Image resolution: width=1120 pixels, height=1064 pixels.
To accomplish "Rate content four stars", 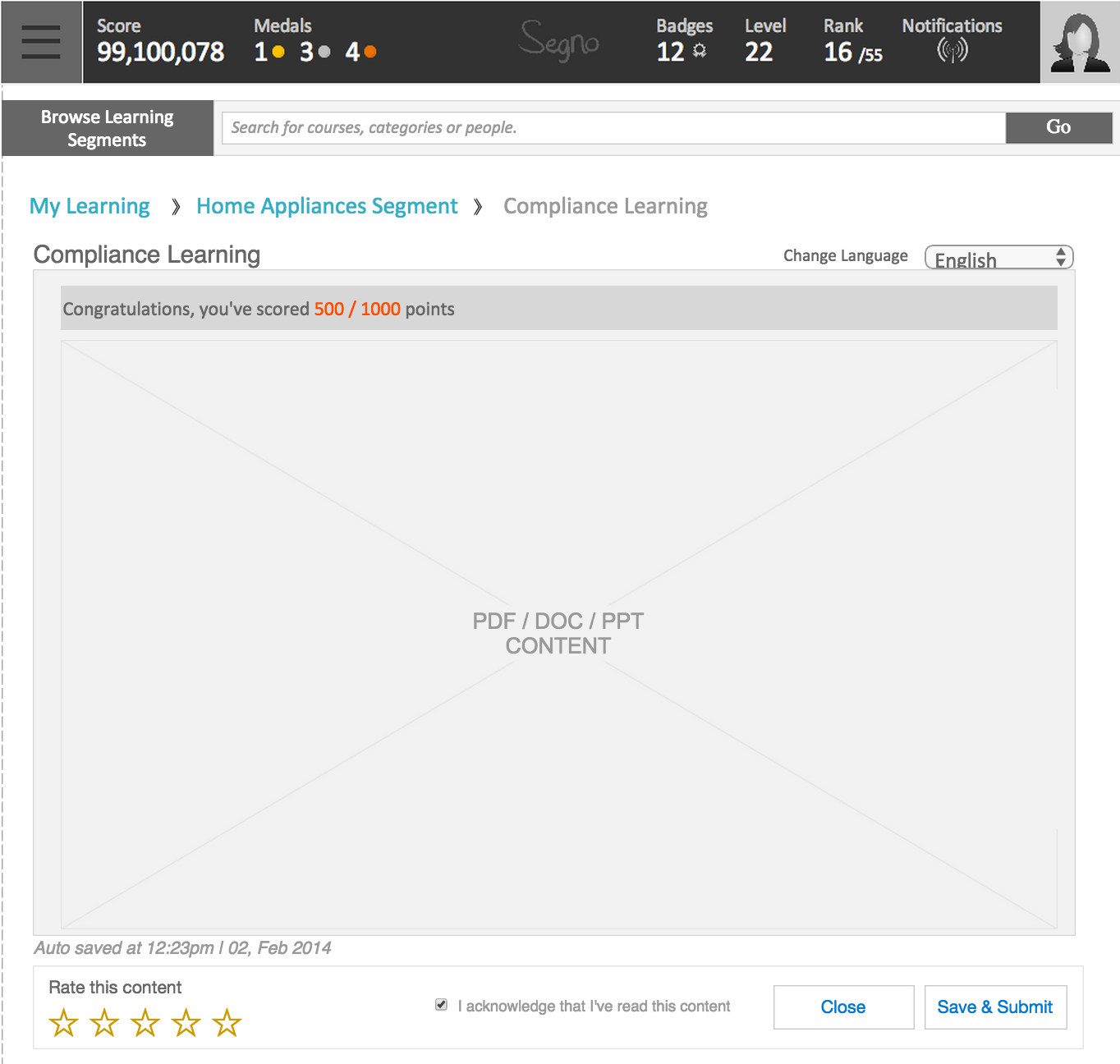I will point(186,1023).
